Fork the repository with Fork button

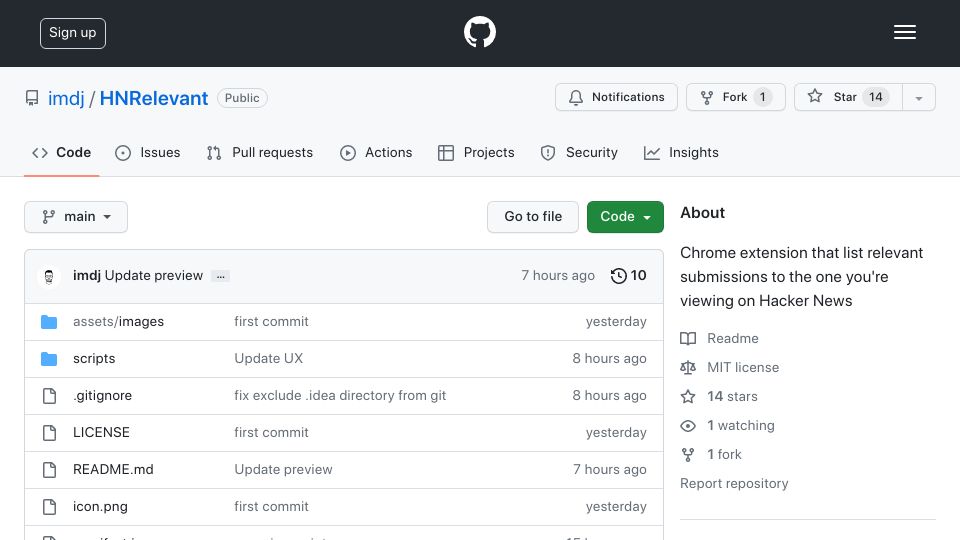(735, 97)
